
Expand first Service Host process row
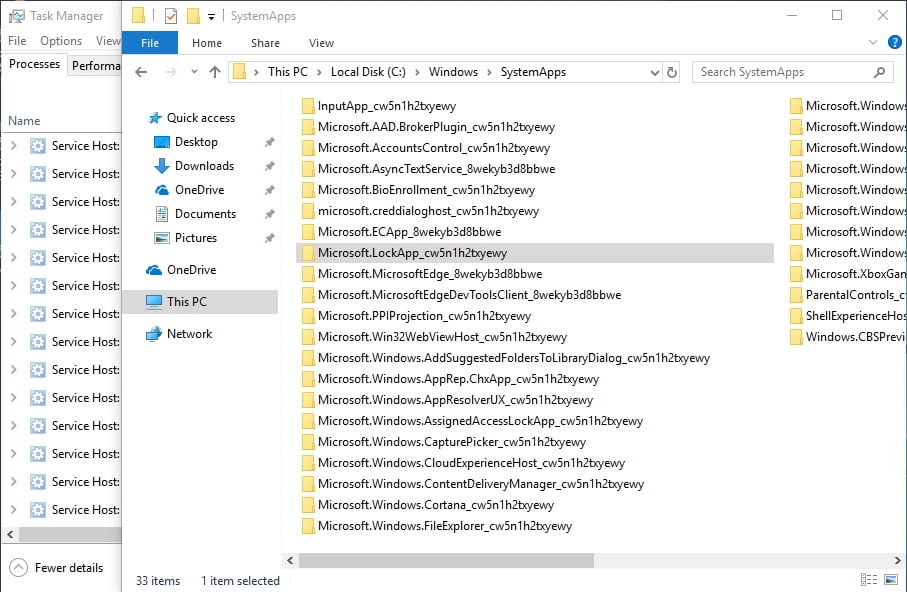click(x=13, y=146)
